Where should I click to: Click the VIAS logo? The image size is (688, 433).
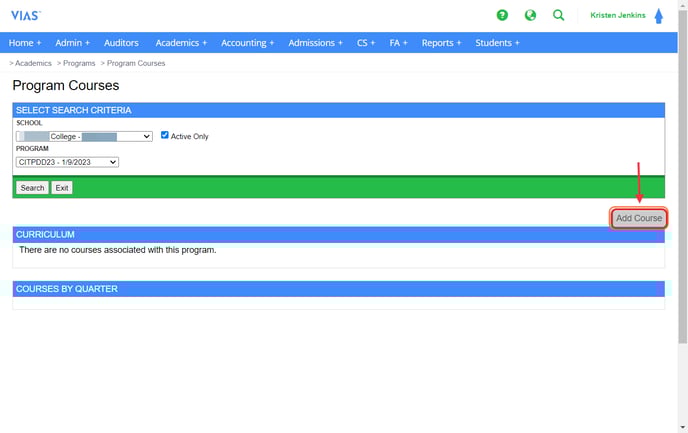pos(25,15)
